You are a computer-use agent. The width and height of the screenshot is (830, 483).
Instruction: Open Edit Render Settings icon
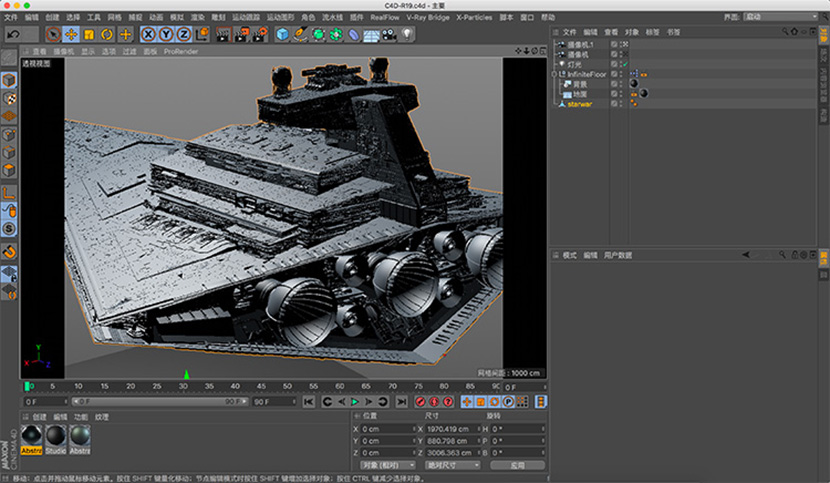259,34
